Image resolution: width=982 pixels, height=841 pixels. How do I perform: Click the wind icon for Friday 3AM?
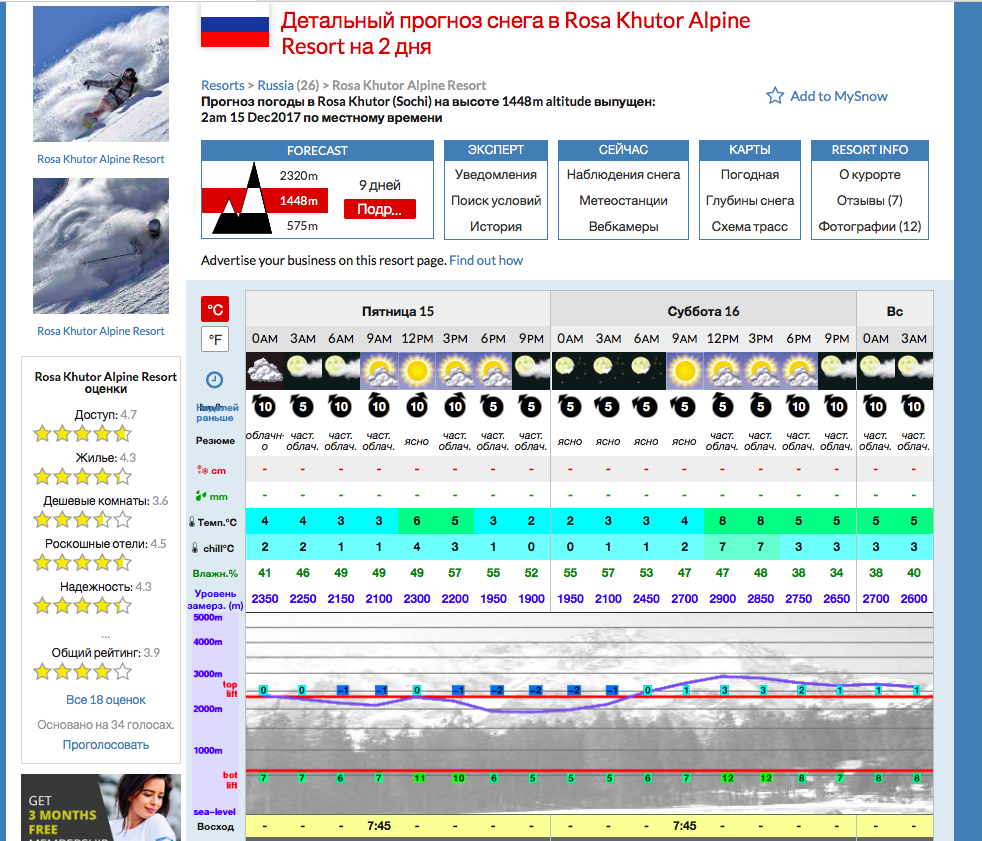click(x=302, y=406)
